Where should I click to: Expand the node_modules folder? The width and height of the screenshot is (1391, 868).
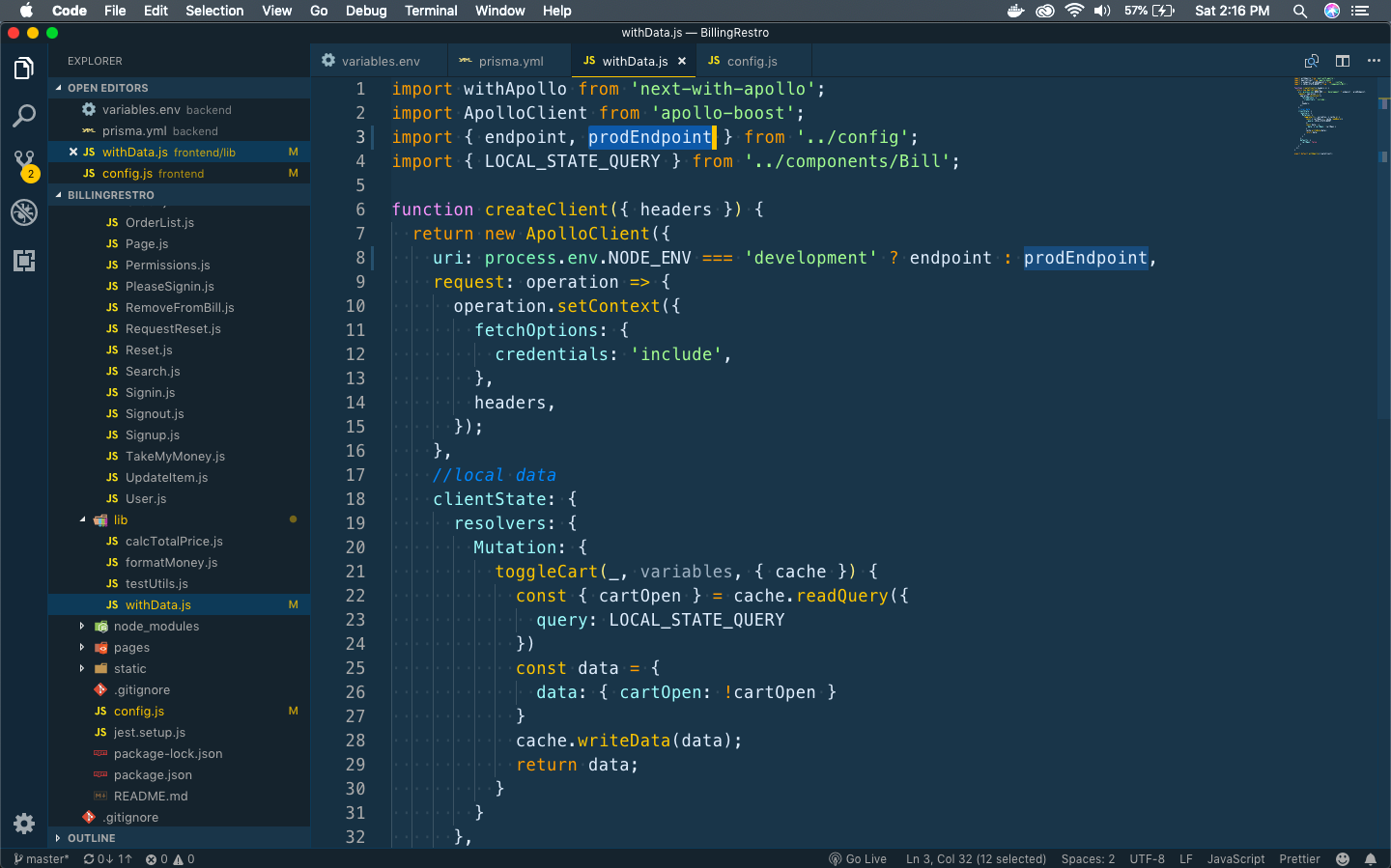179,626
